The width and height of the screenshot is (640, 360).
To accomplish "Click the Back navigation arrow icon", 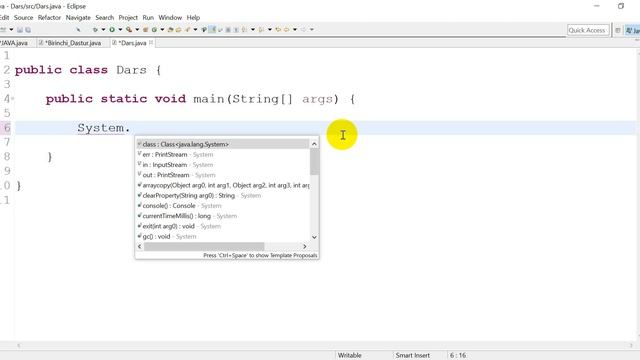I will (287, 30).
